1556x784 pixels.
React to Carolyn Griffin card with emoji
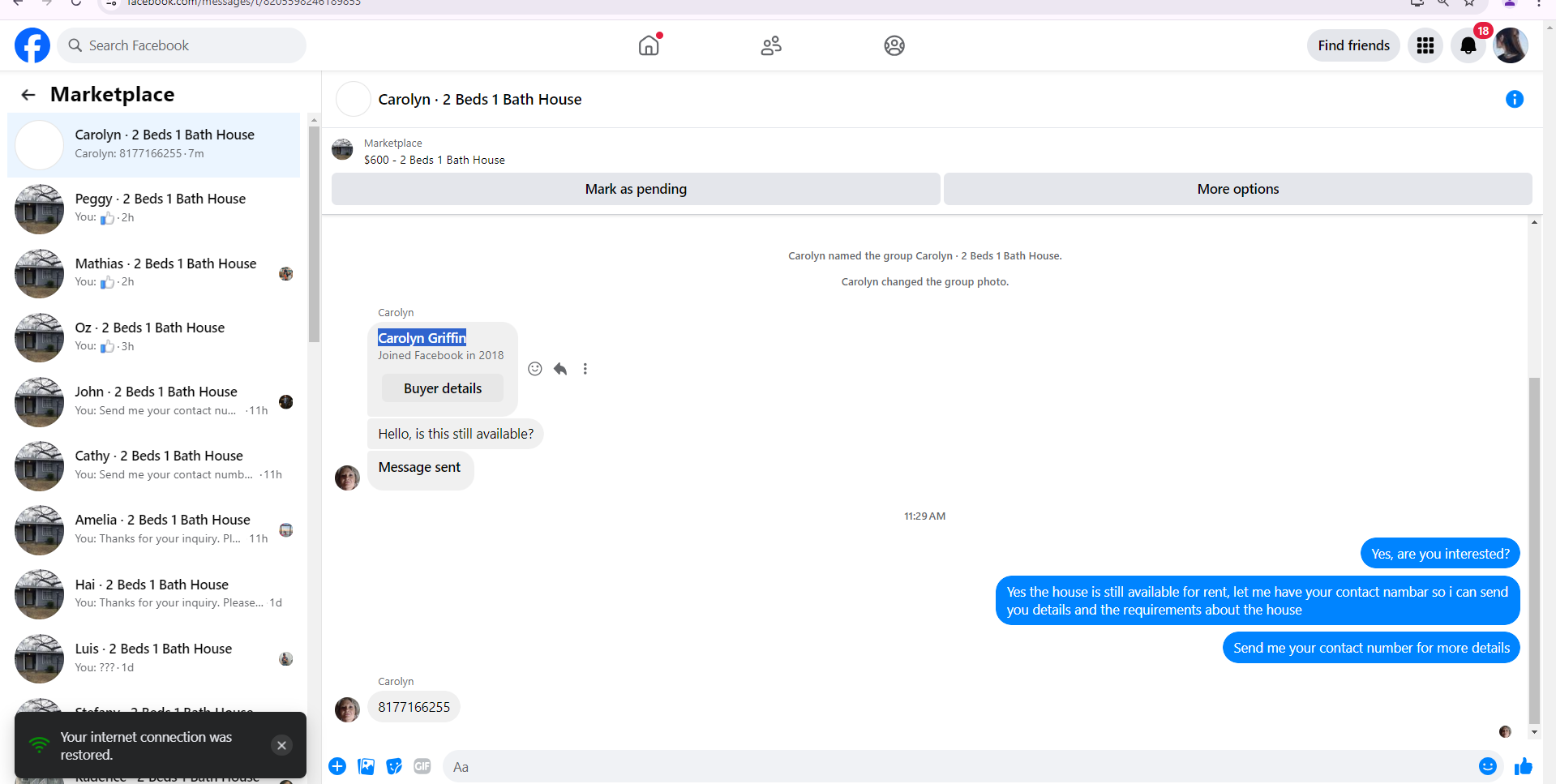click(535, 369)
